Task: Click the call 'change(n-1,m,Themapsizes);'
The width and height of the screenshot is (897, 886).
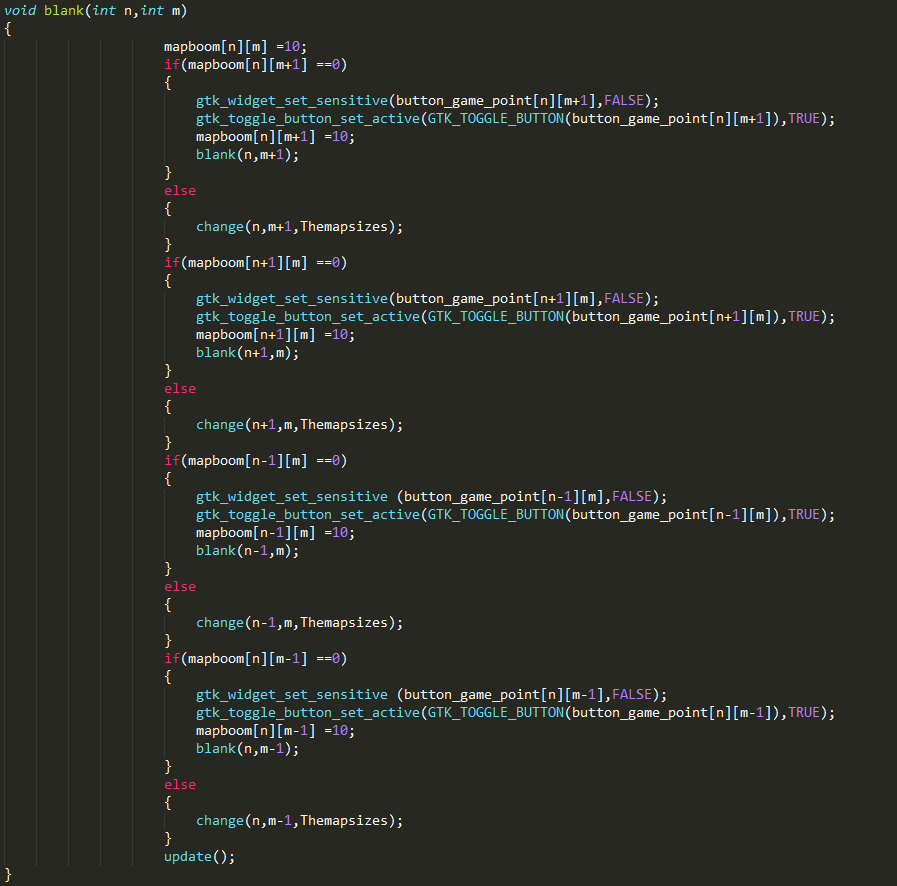Action: click(x=299, y=623)
